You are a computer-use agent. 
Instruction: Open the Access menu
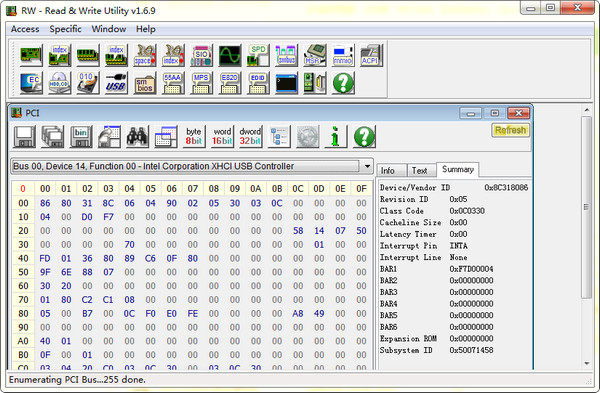25,29
